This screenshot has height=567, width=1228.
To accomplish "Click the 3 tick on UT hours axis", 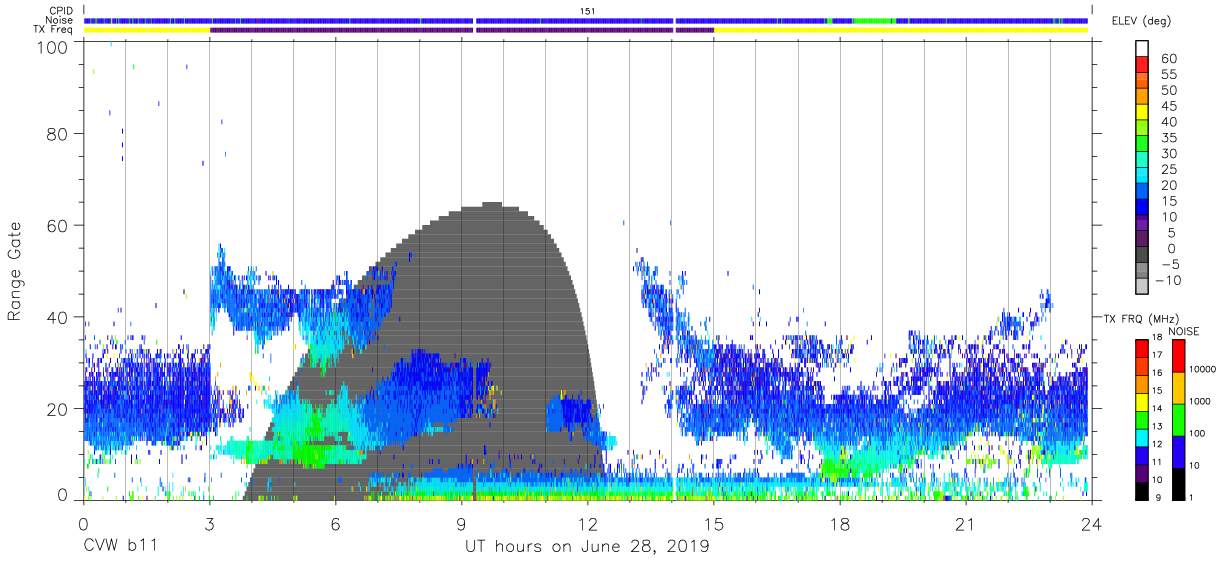I will 209,523.
